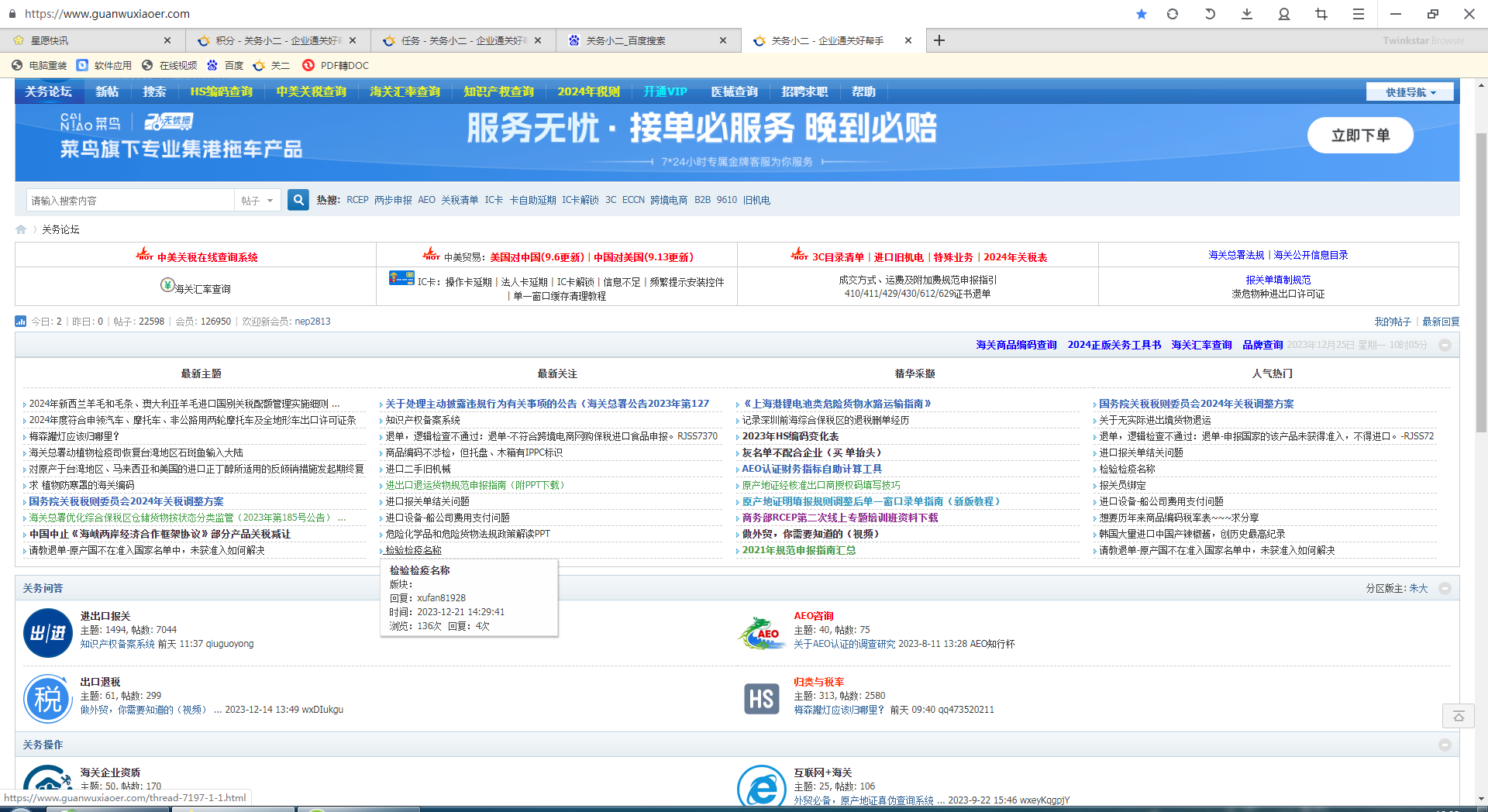Open 新帖 nav menu item
Screen dimensions: 1488x812
click(107, 91)
